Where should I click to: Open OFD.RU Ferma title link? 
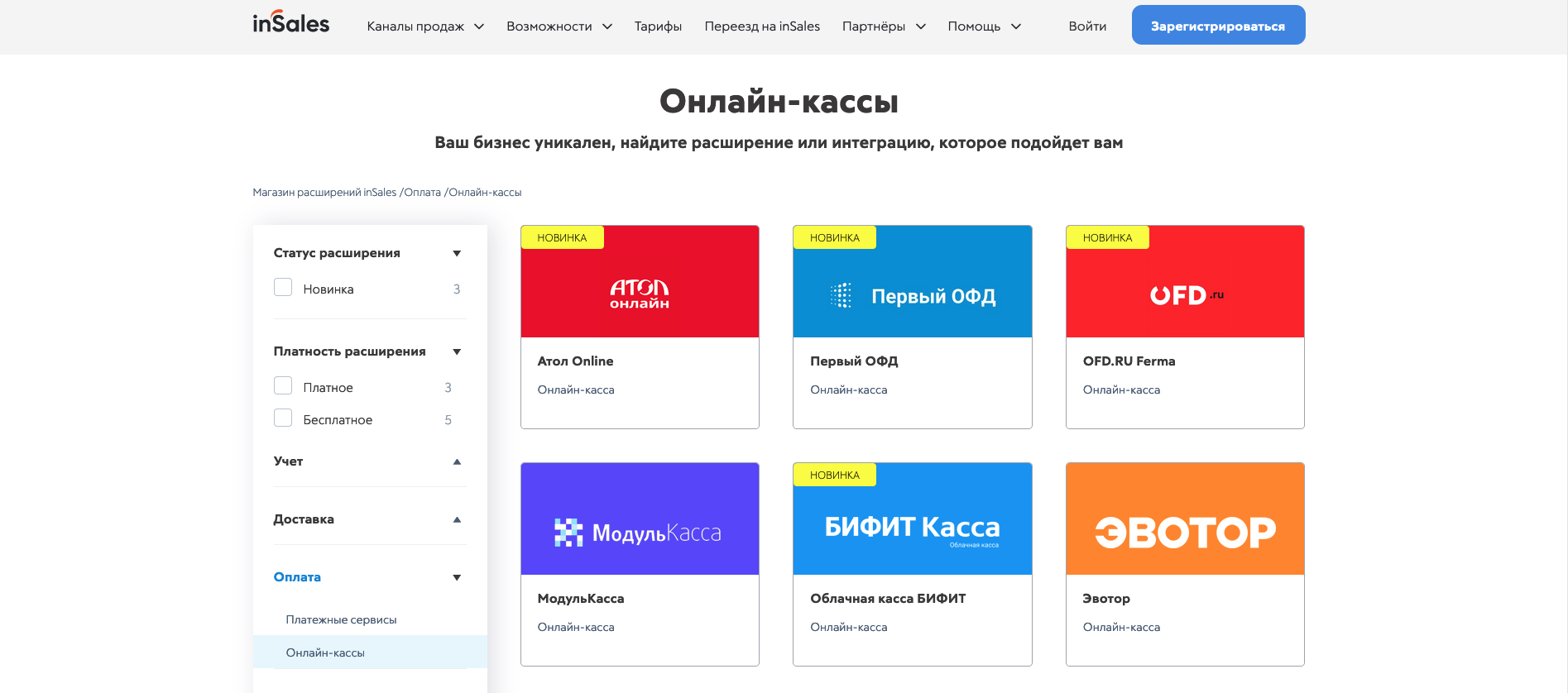pyautogui.click(x=1129, y=361)
